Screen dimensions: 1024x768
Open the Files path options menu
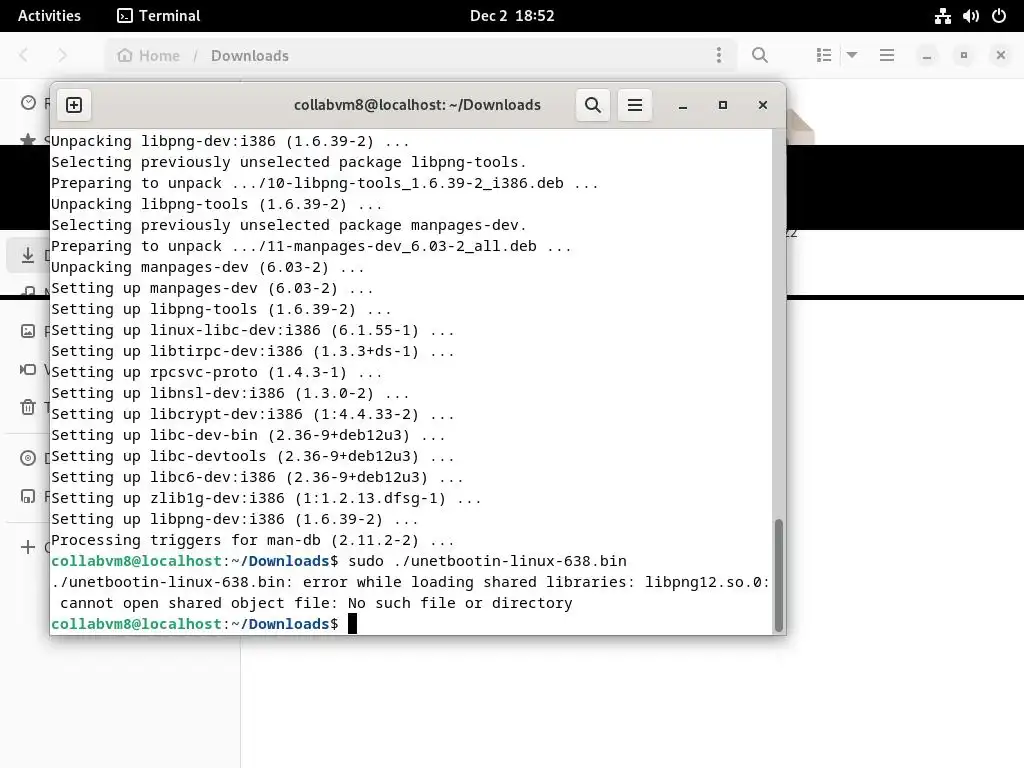(x=718, y=56)
